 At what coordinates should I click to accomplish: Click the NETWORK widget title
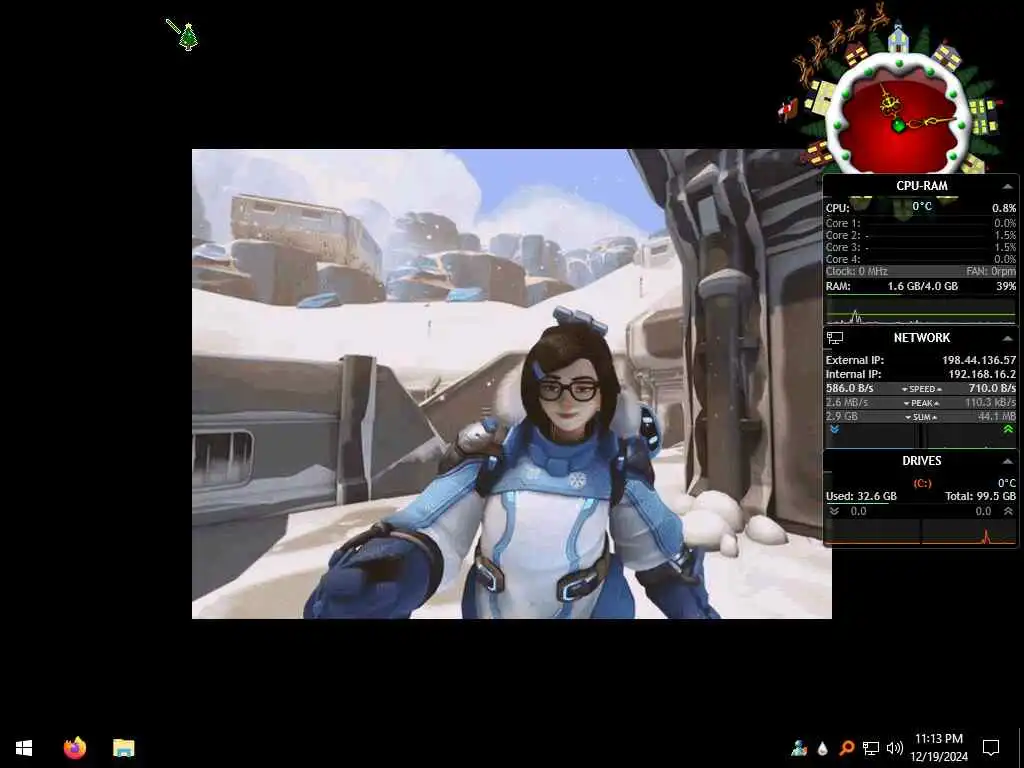(921, 338)
